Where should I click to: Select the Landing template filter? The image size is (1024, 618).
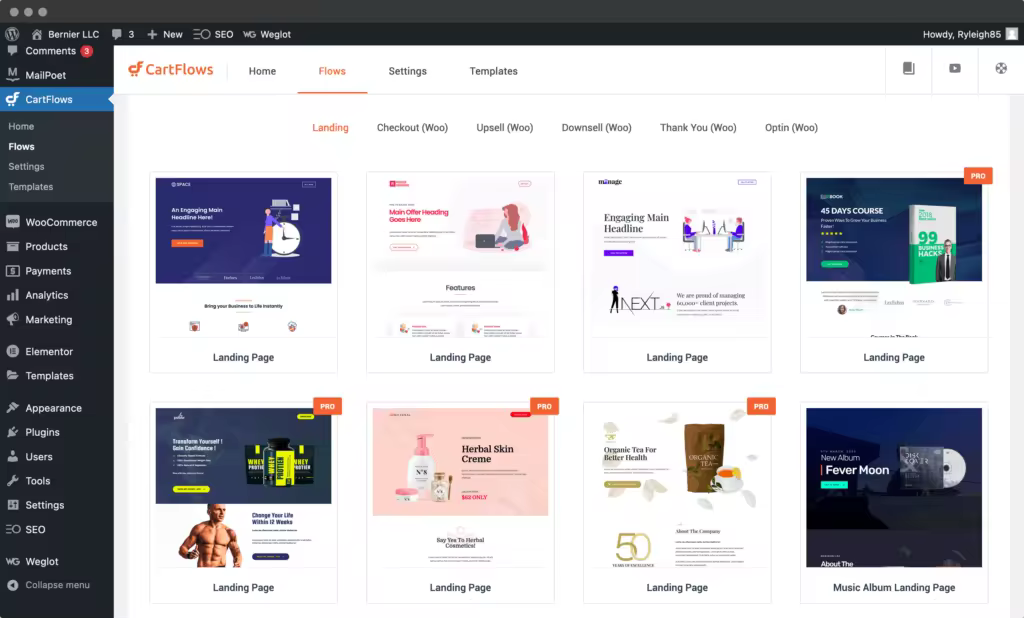click(x=330, y=127)
